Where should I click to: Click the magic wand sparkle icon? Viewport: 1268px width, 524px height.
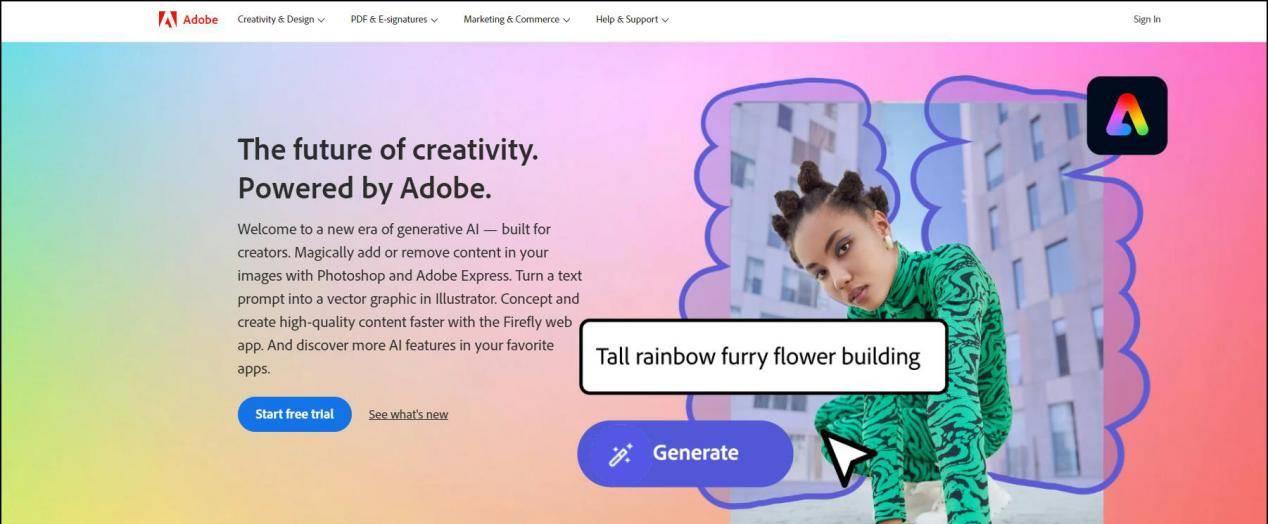click(621, 455)
